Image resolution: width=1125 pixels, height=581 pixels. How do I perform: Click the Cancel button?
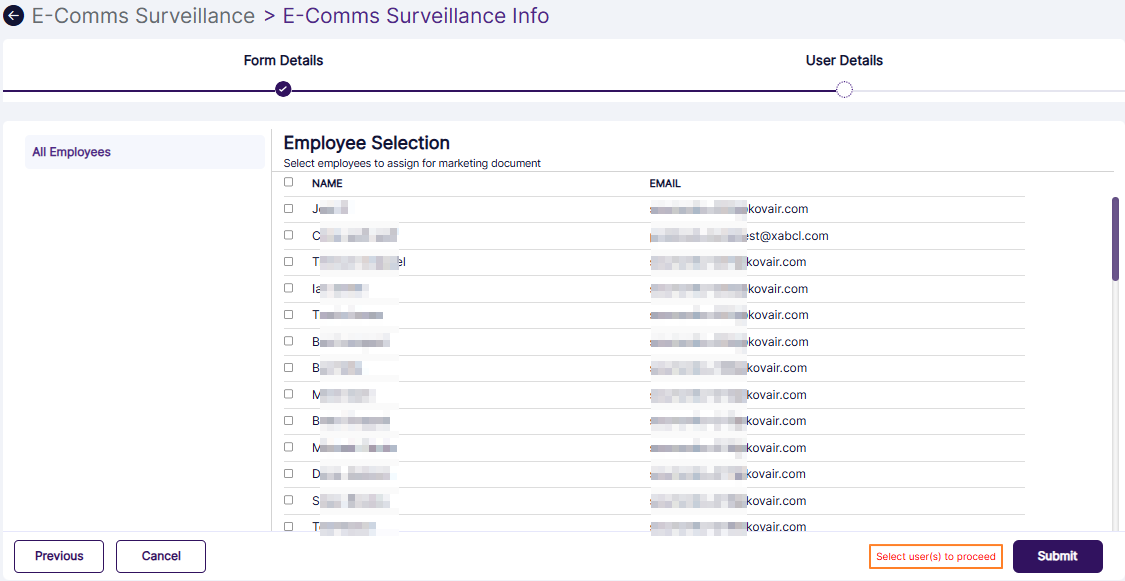[x=160, y=556]
